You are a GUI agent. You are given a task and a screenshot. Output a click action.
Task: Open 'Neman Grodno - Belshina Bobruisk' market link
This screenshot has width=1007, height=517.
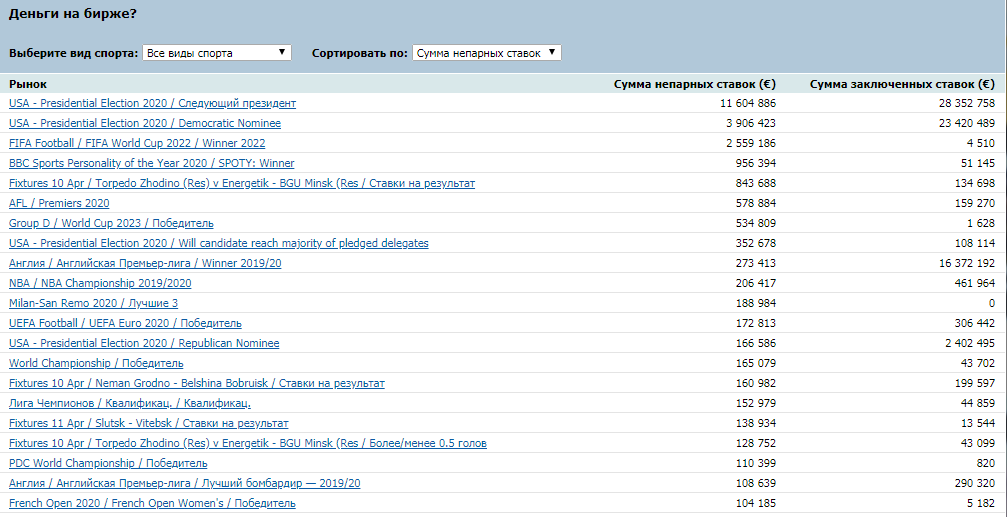pyautogui.click(x=197, y=383)
